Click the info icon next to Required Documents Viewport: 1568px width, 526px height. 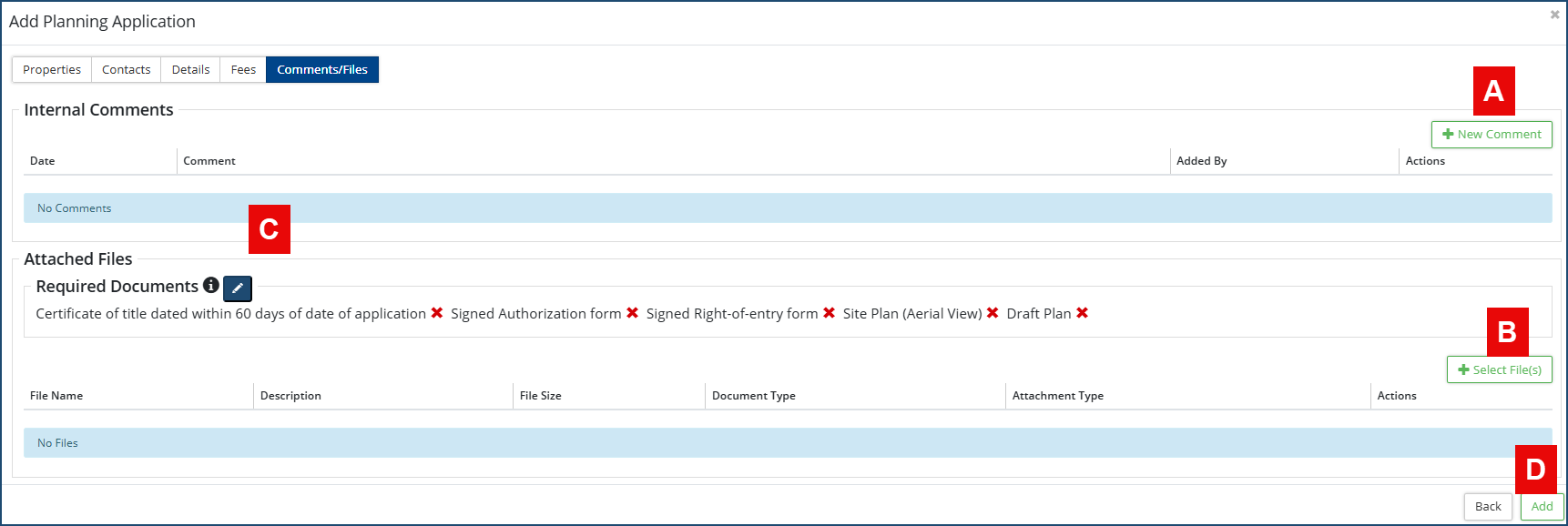coord(211,286)
